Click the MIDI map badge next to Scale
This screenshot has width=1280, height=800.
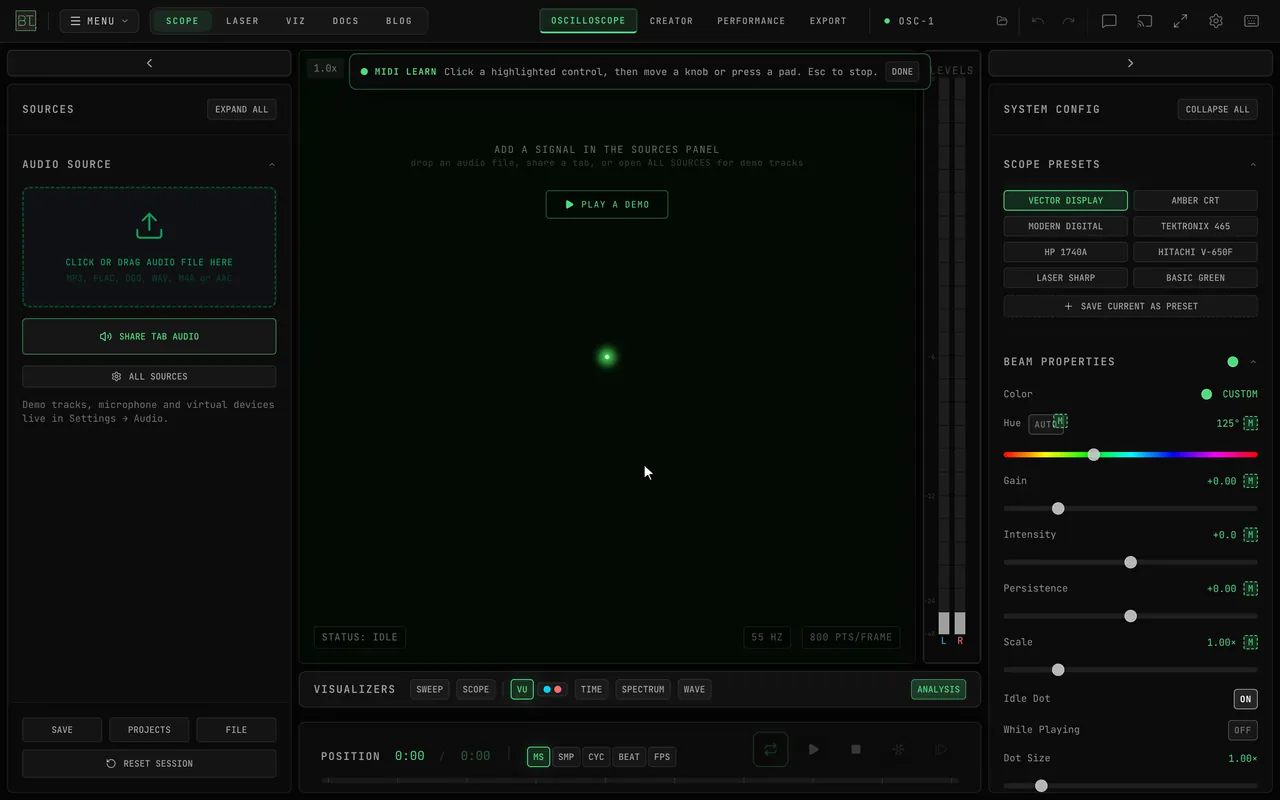1250,642
